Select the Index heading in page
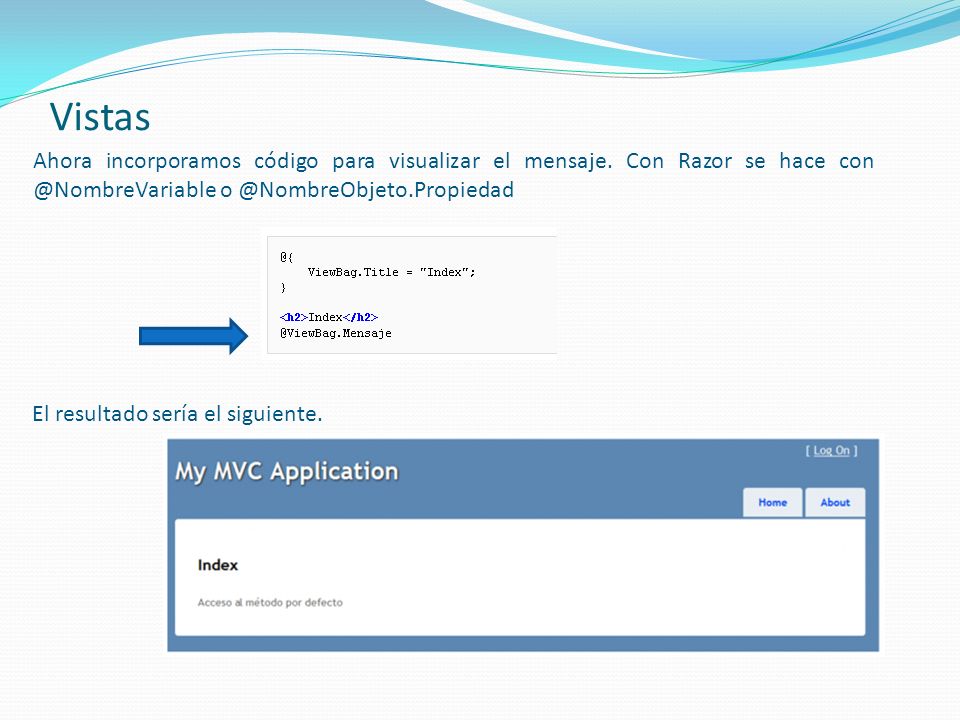The image size is (960, 720). pos(217,565)
